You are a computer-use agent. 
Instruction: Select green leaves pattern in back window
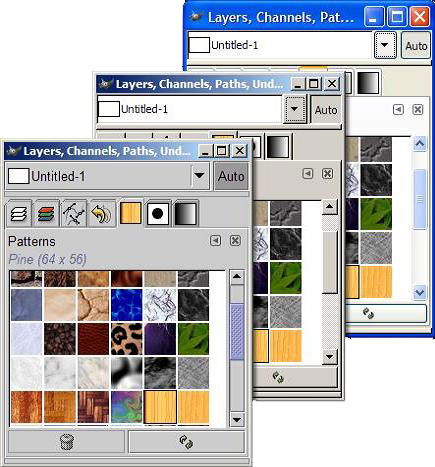click(376, 214)
